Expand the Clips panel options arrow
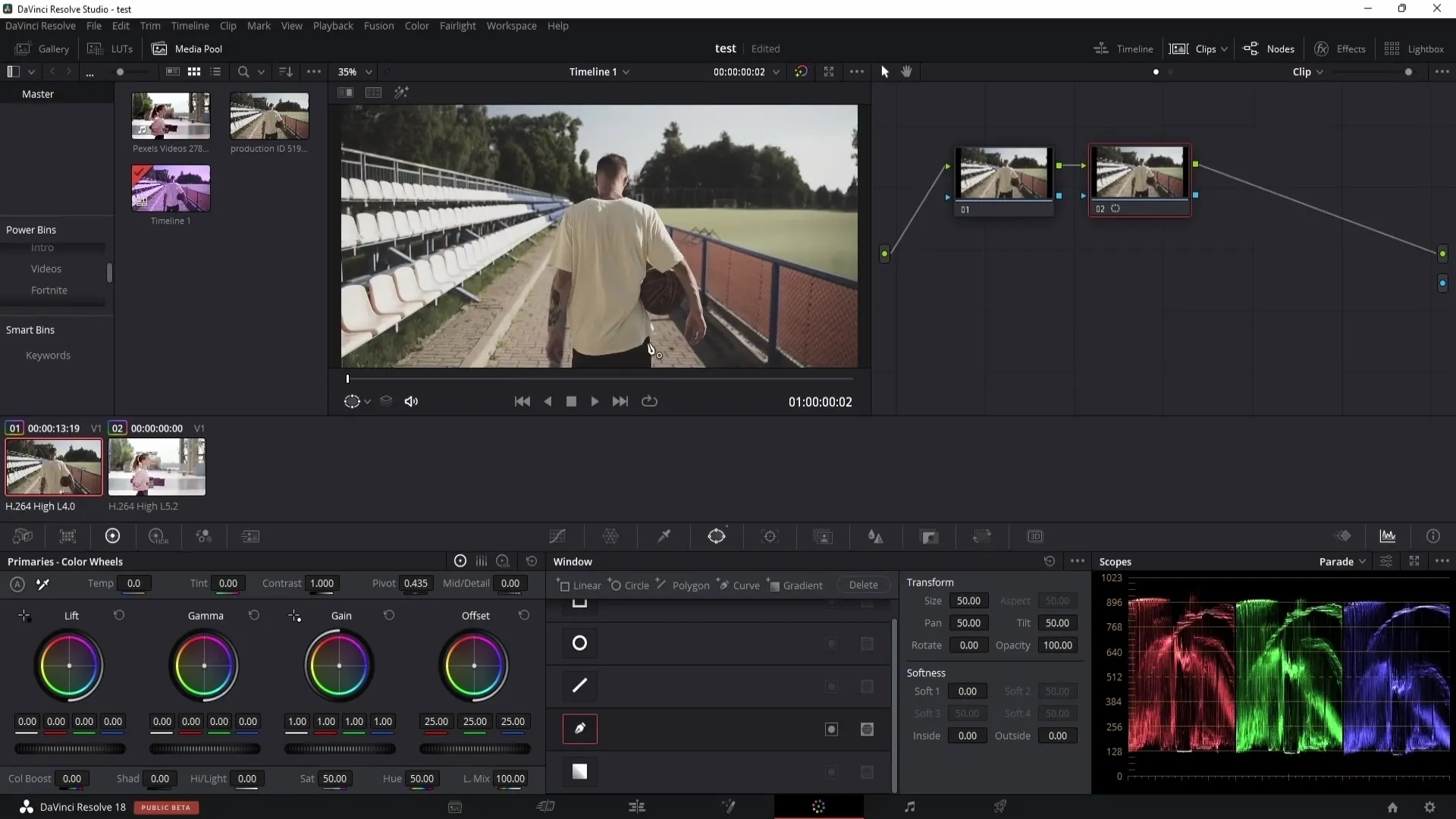 point(1224,49)
